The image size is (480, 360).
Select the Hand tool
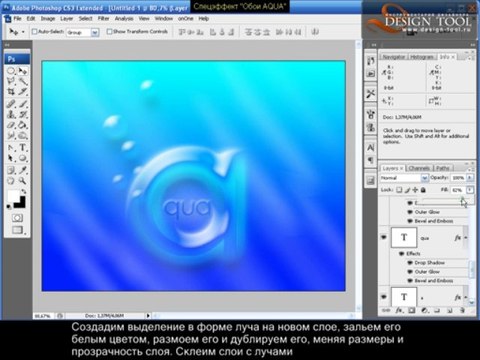coord(11,181)
